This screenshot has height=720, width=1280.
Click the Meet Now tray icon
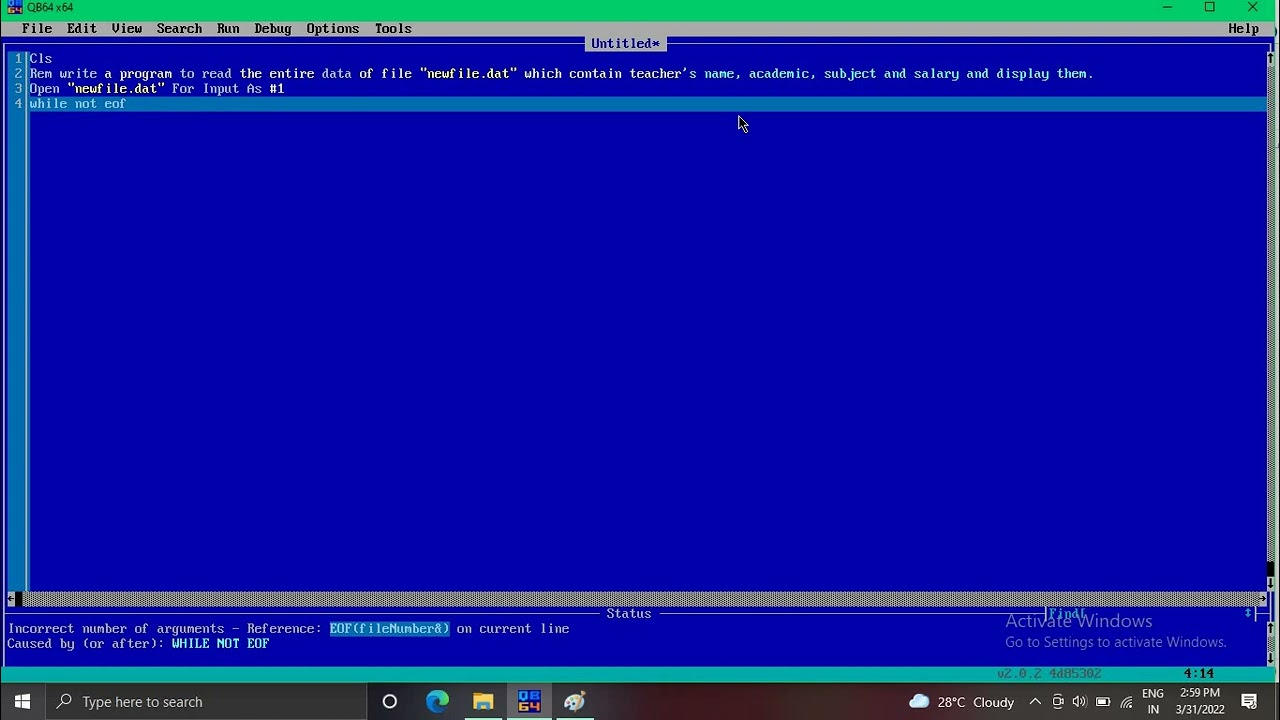(x=1058, y=702)
